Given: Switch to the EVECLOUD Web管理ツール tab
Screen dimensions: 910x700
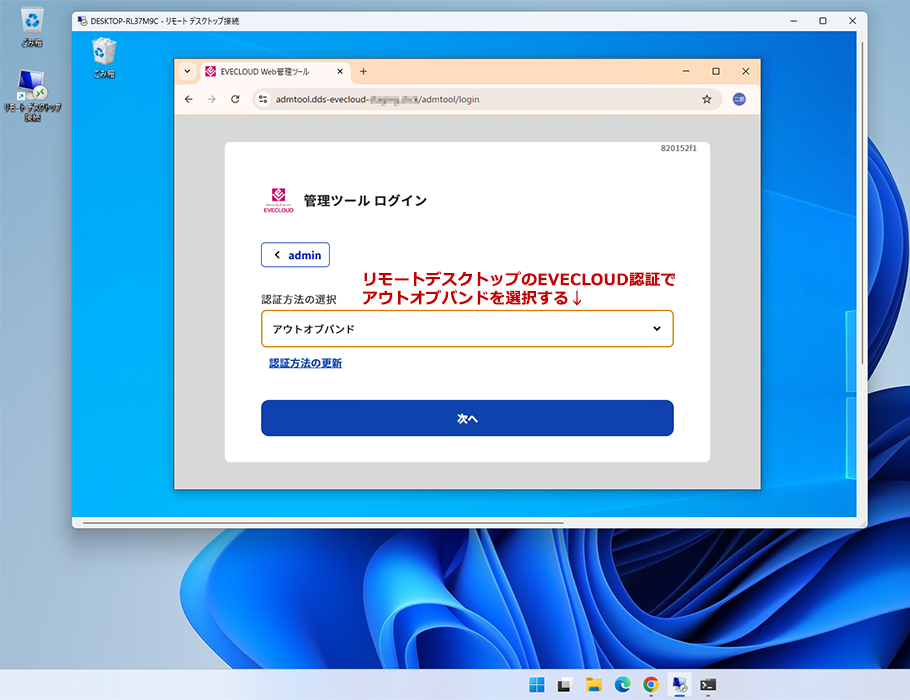Looking at the screenshot, I should [265, 72].
